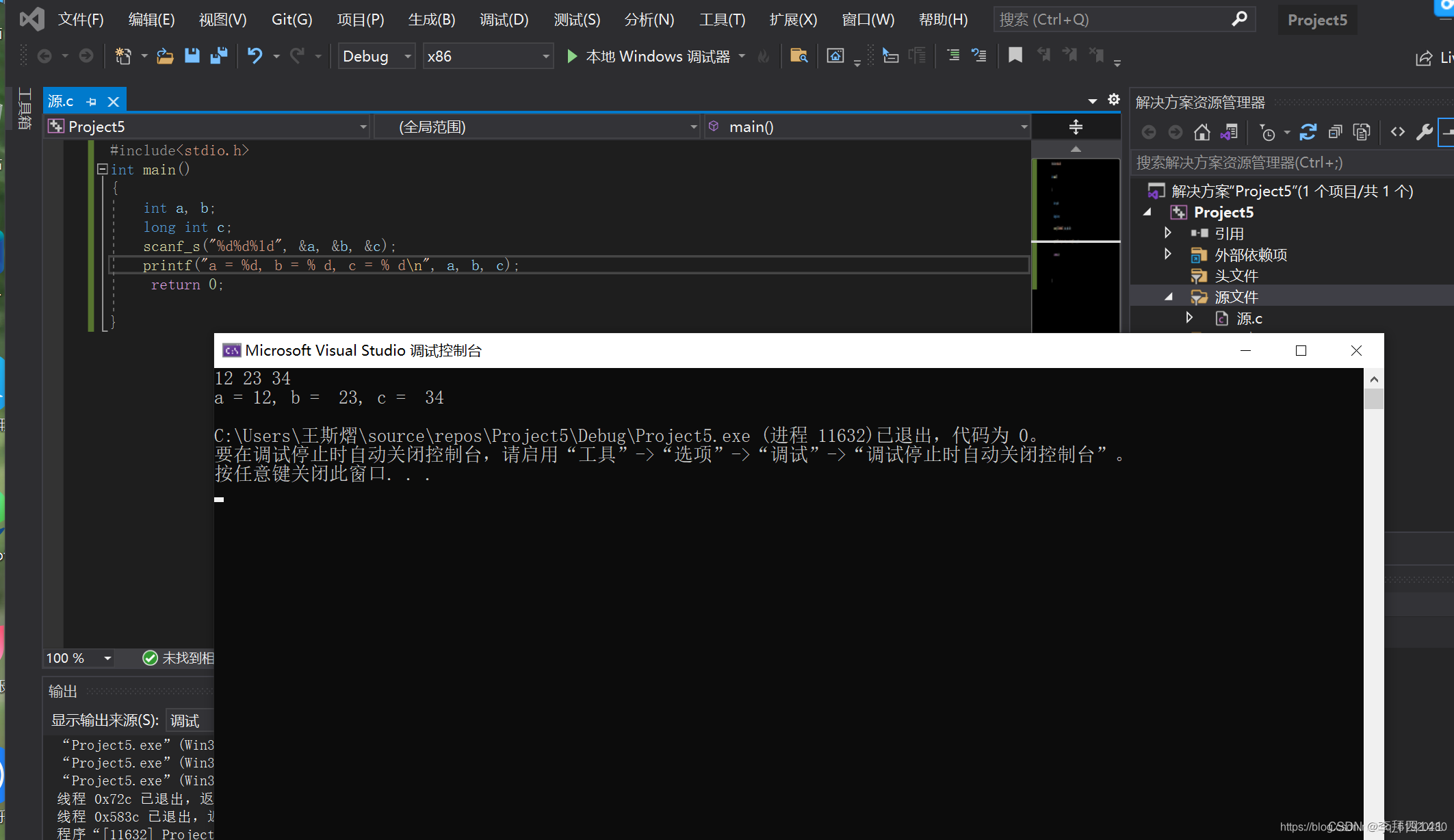Screen dimensions: 1454x840
Task: Open the Debug configuration dropdown
Action: tap(377, 56)
